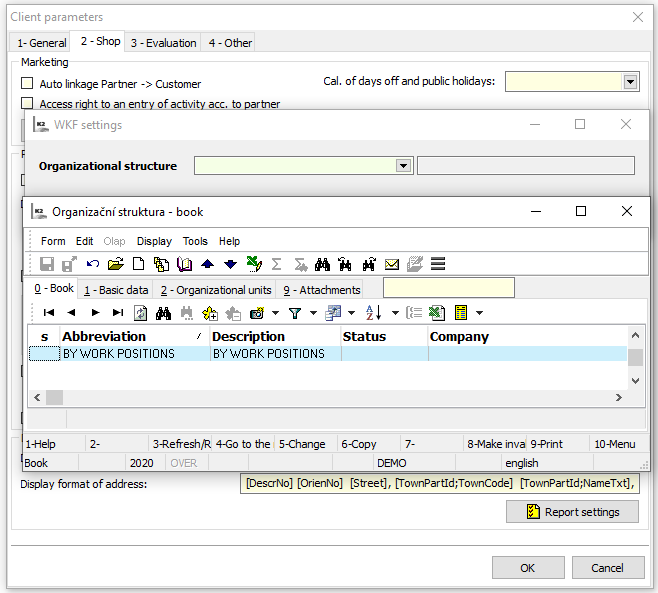Click the Report settings button

click(x=572, y=512)
